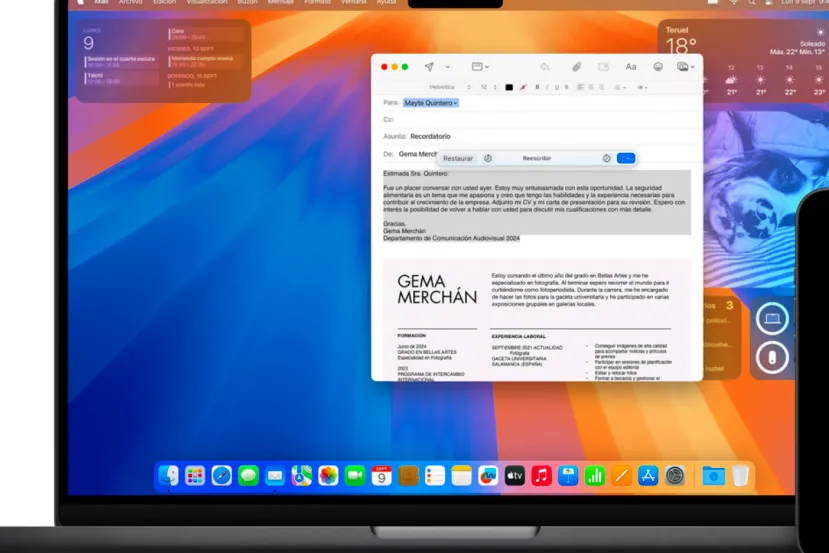
Task: Open the Archivo menu in the menu bar
Action: (x=131, y=3)
